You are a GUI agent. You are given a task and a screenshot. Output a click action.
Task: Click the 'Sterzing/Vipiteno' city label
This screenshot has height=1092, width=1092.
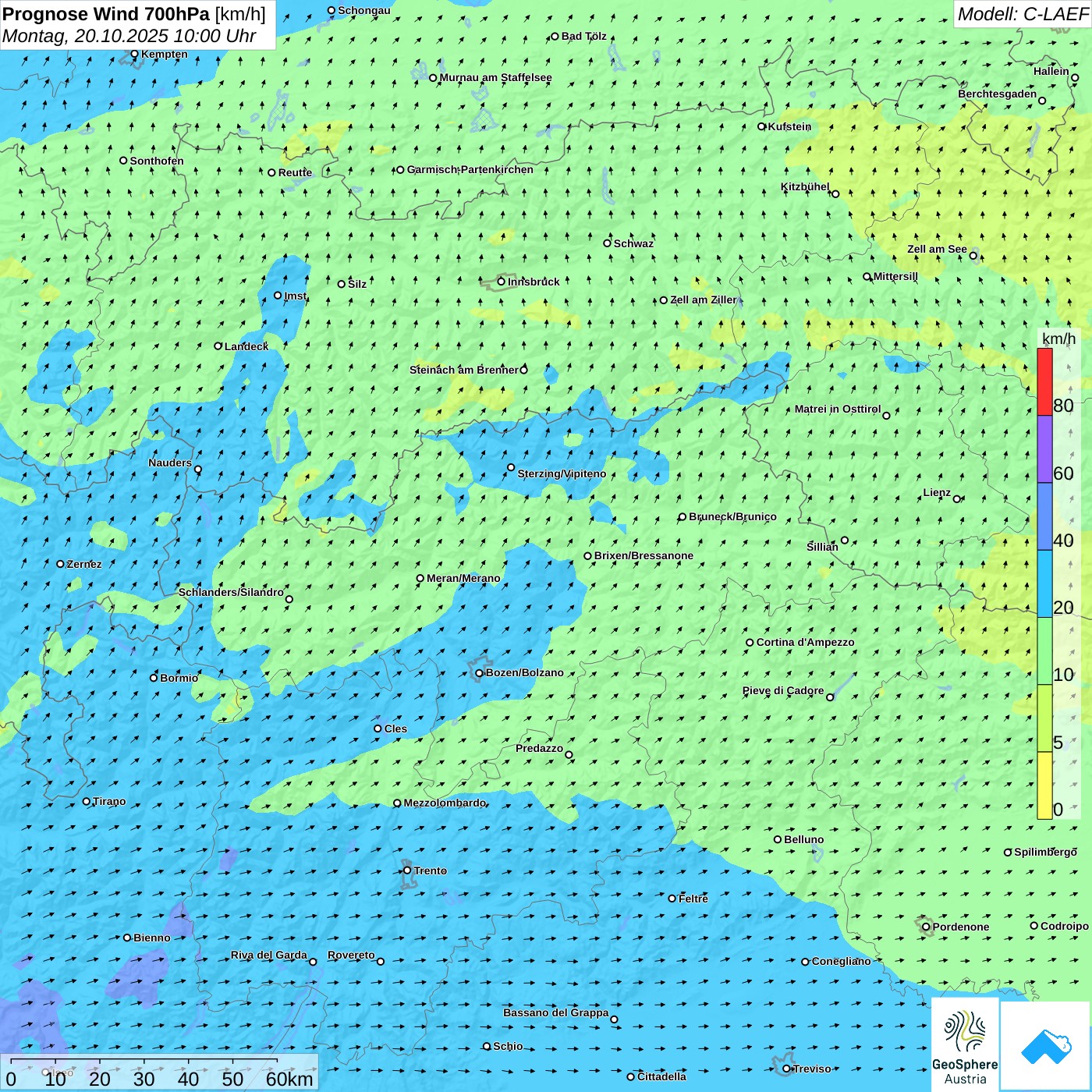(562, 473)
